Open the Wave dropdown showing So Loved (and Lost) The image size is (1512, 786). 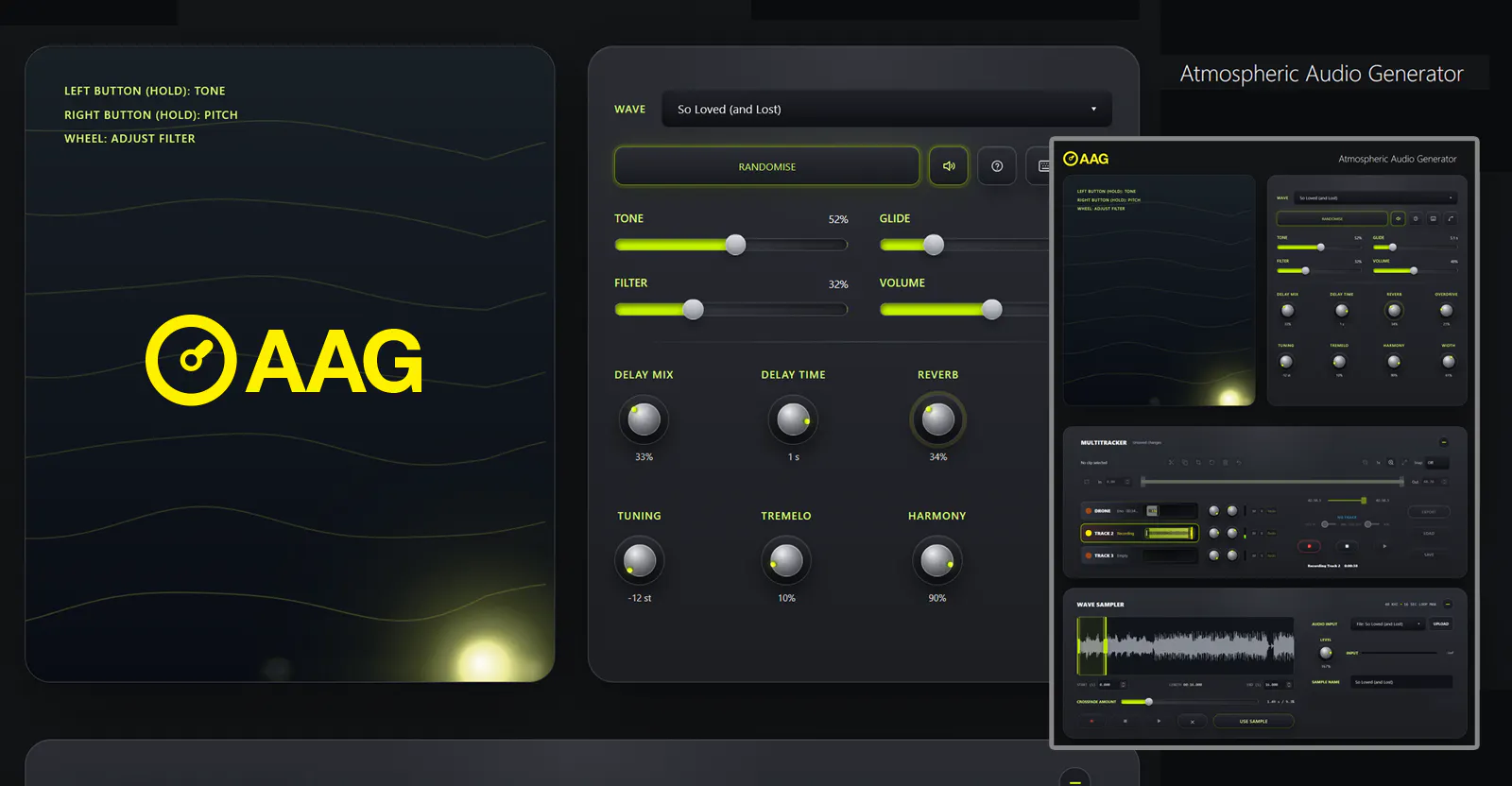[886, 109]
